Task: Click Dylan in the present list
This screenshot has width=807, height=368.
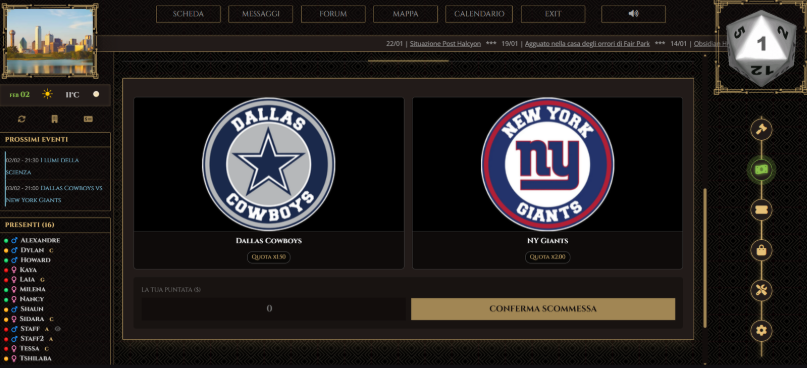Action: coord(32,250)
